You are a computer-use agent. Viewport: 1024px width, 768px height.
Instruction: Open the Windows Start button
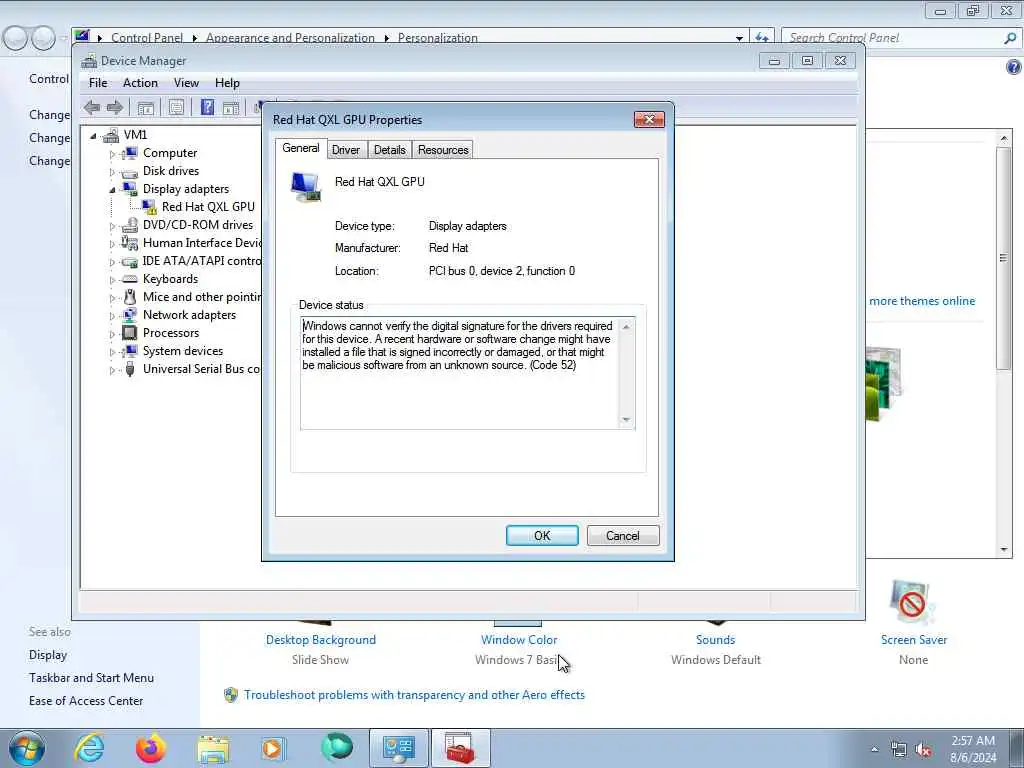(x=27, y=748)
